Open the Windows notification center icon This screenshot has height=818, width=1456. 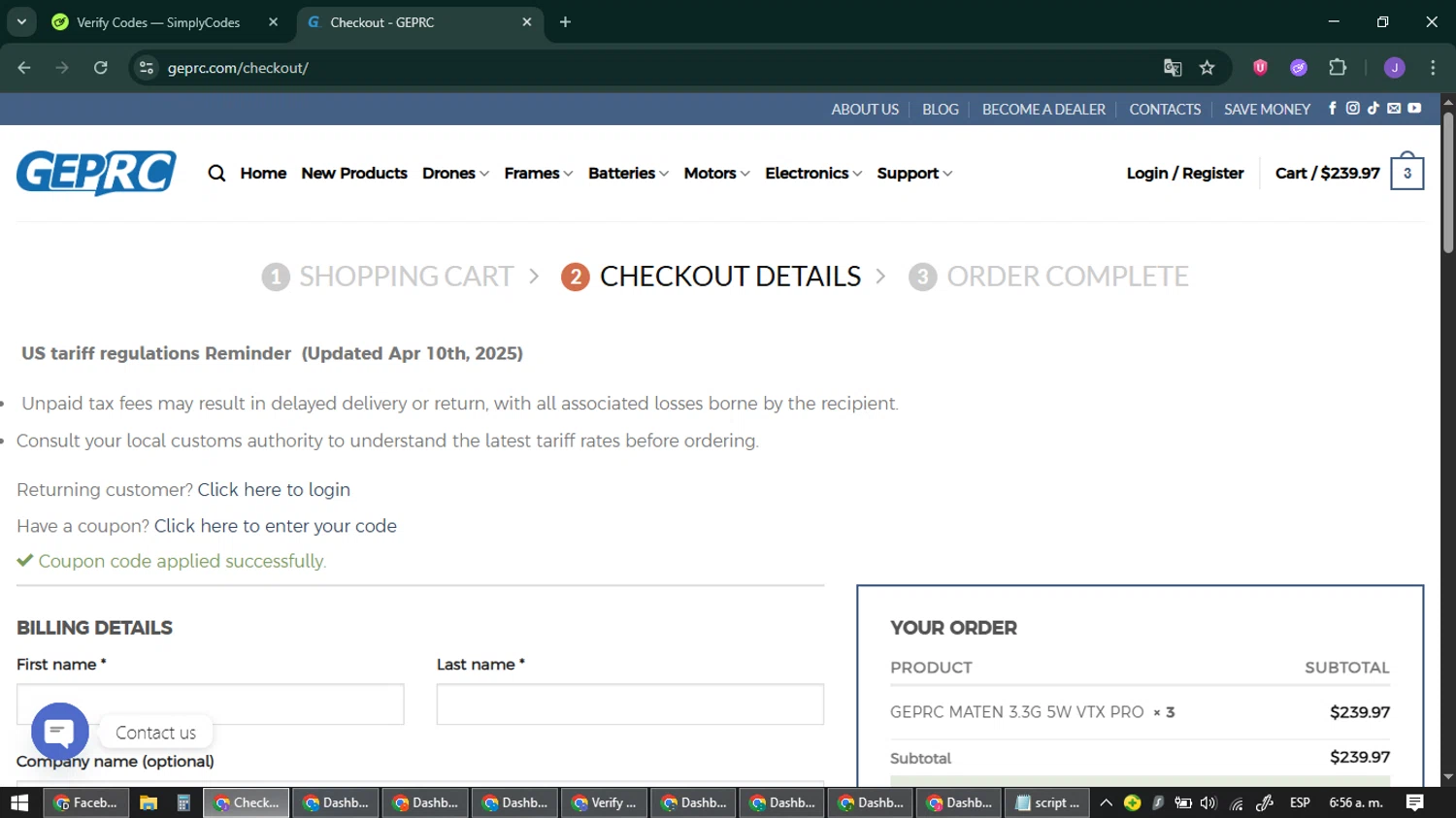[x=1414, y=802]
